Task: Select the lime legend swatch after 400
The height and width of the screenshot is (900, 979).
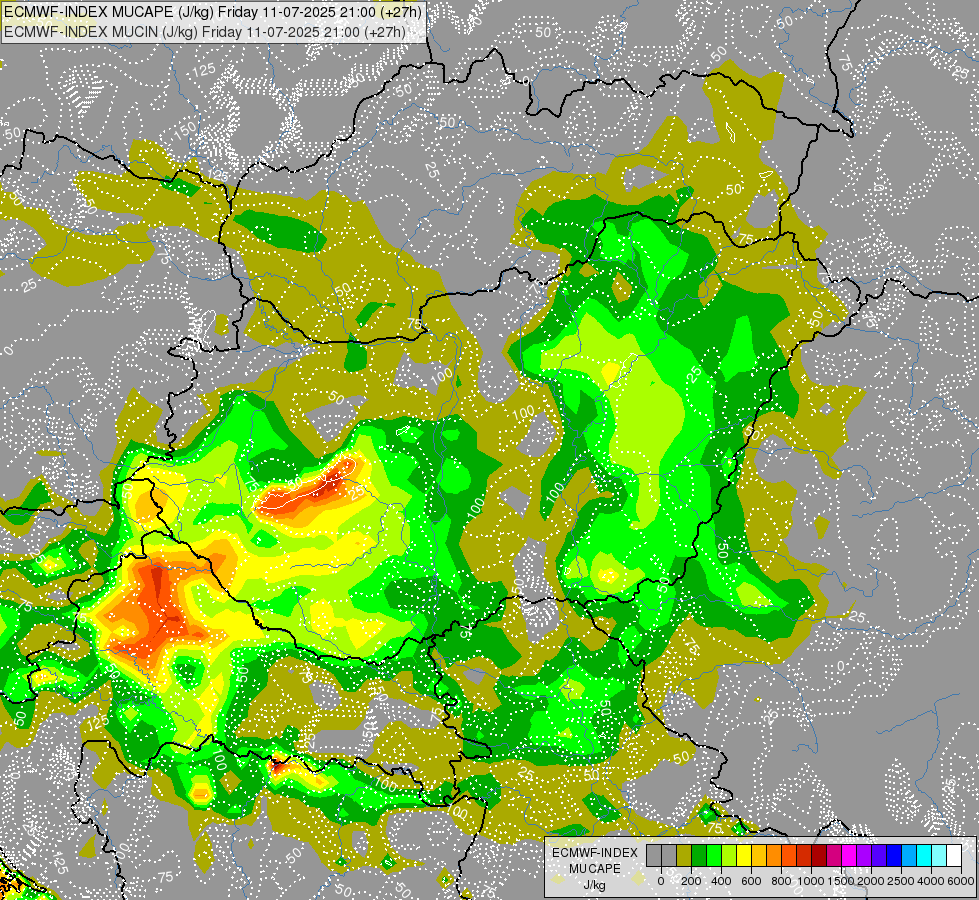Action: pos(729,856)
